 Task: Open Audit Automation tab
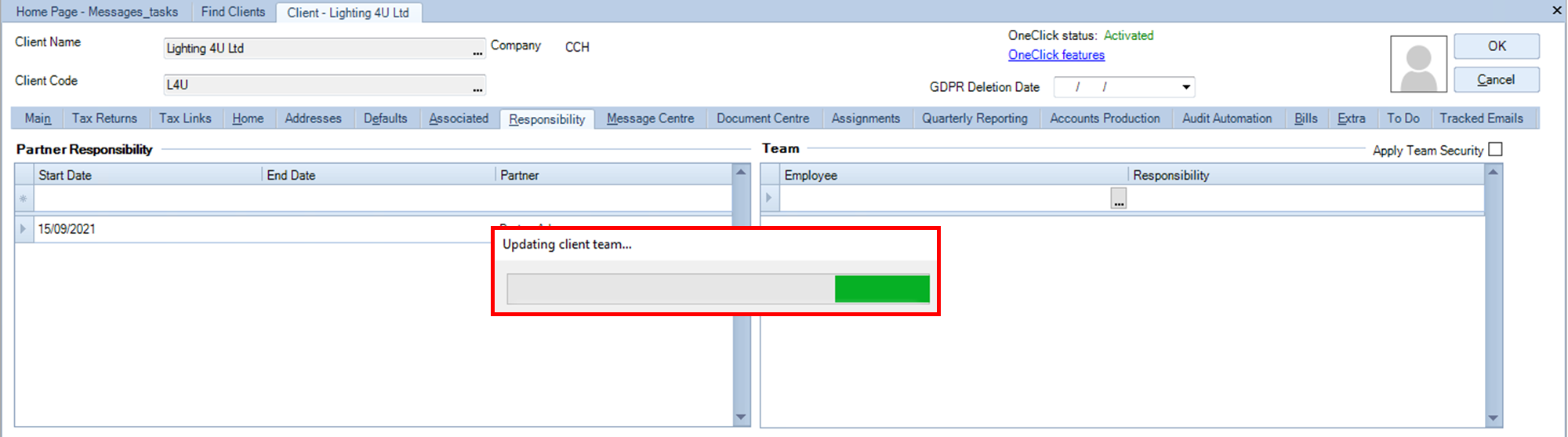[1227, 118]
